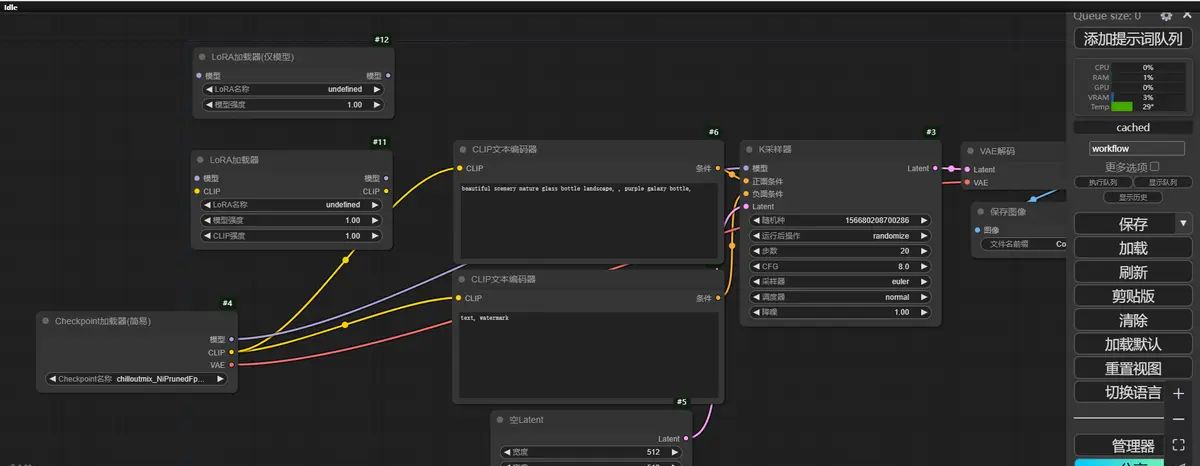Viewport: 1200px width, 466px height.
Task: Expand the arrow beside the 保存 button
Action: click(x=1183, y=223)
